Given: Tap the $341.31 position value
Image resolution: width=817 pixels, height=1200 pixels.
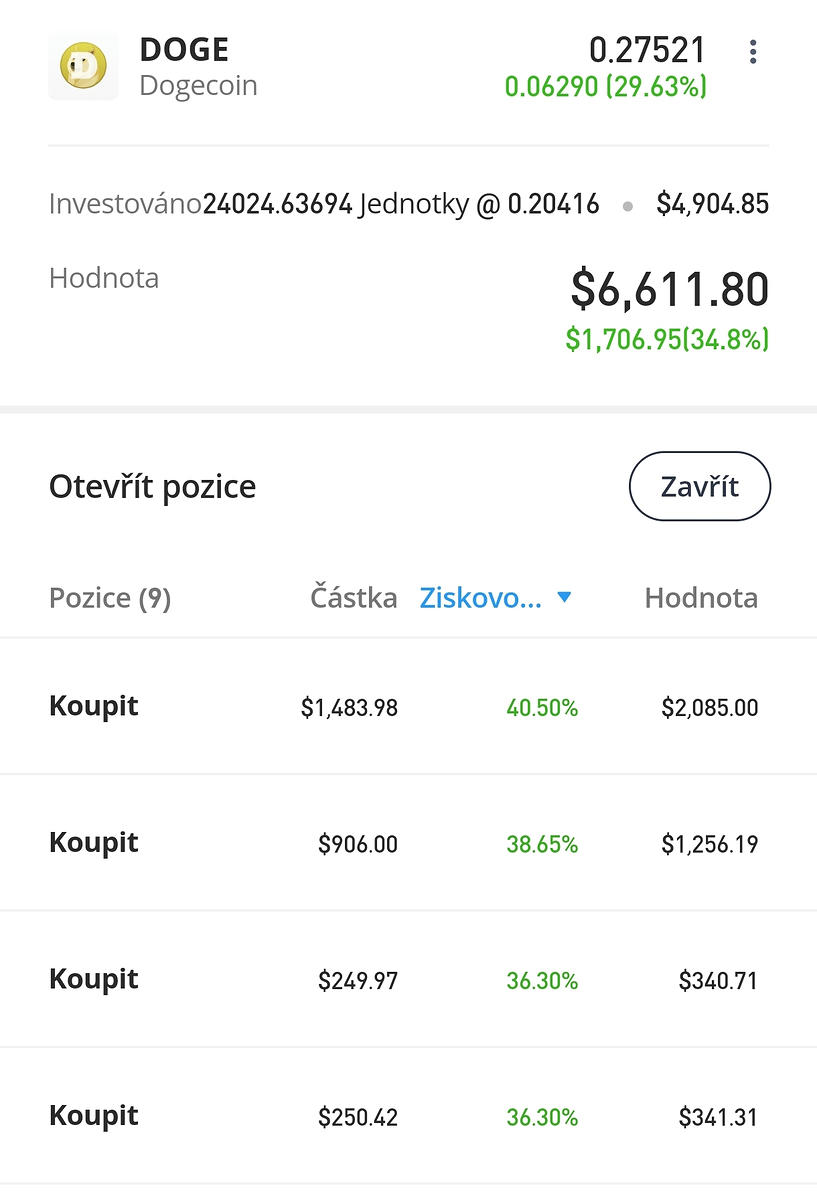Looking at the screenshot, I should [718, 1117].
